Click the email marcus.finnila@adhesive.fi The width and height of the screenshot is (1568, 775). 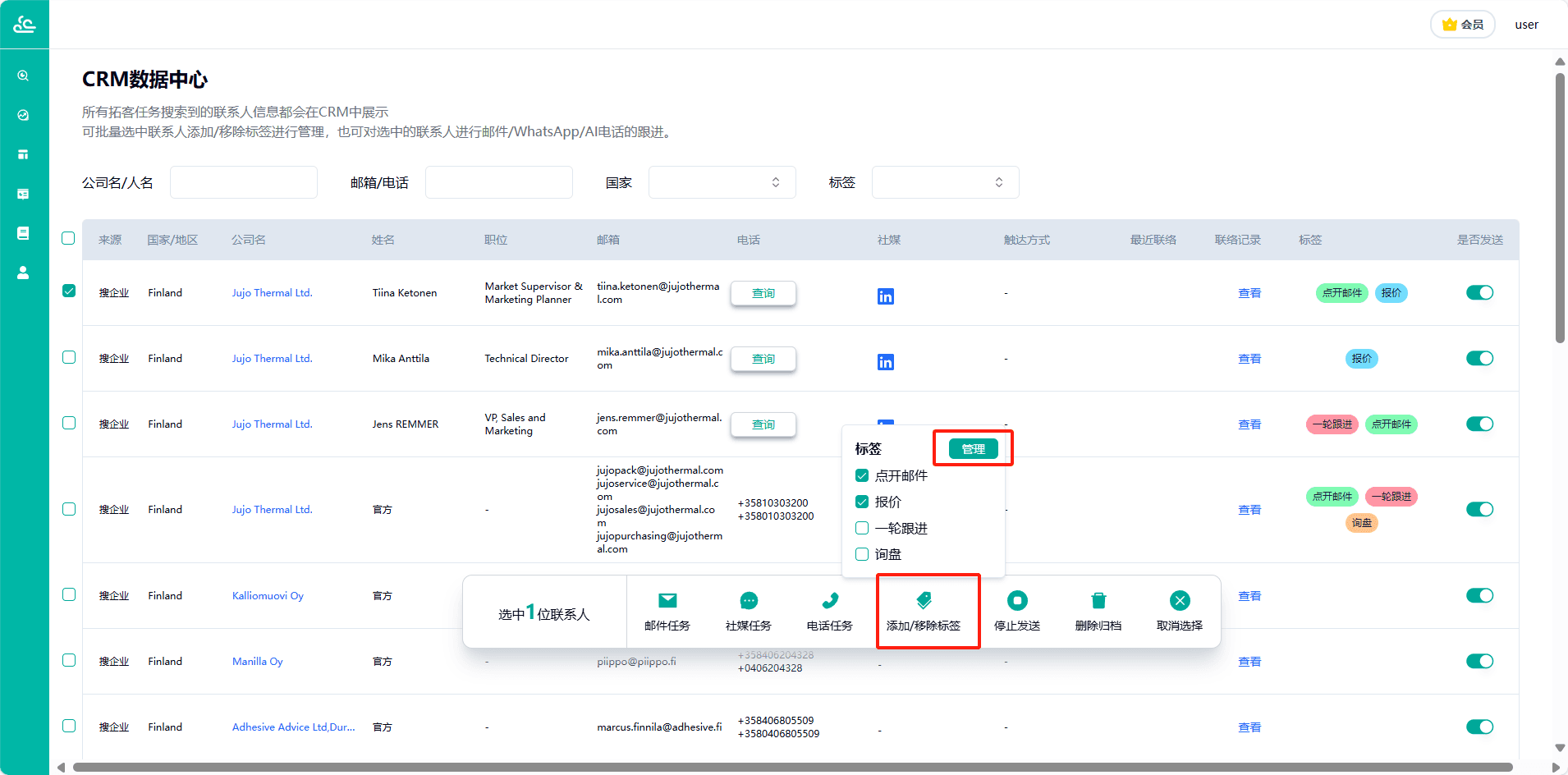(x=659, y=727)
